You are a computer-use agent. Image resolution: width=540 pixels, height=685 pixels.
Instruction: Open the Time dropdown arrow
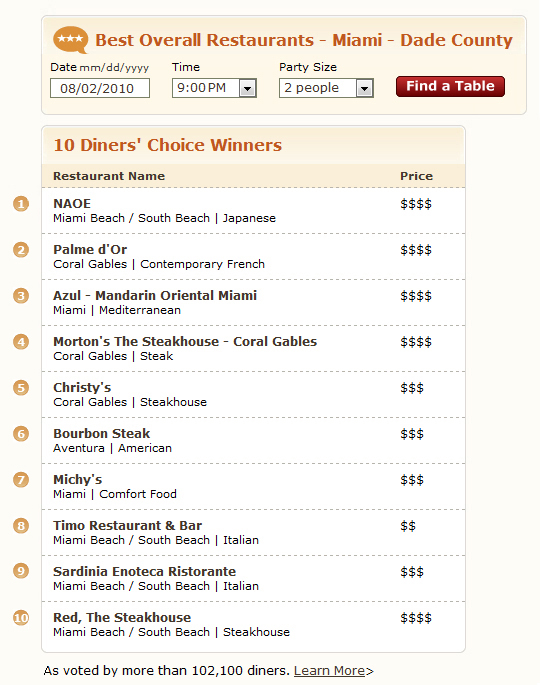(x=247, y=89)
